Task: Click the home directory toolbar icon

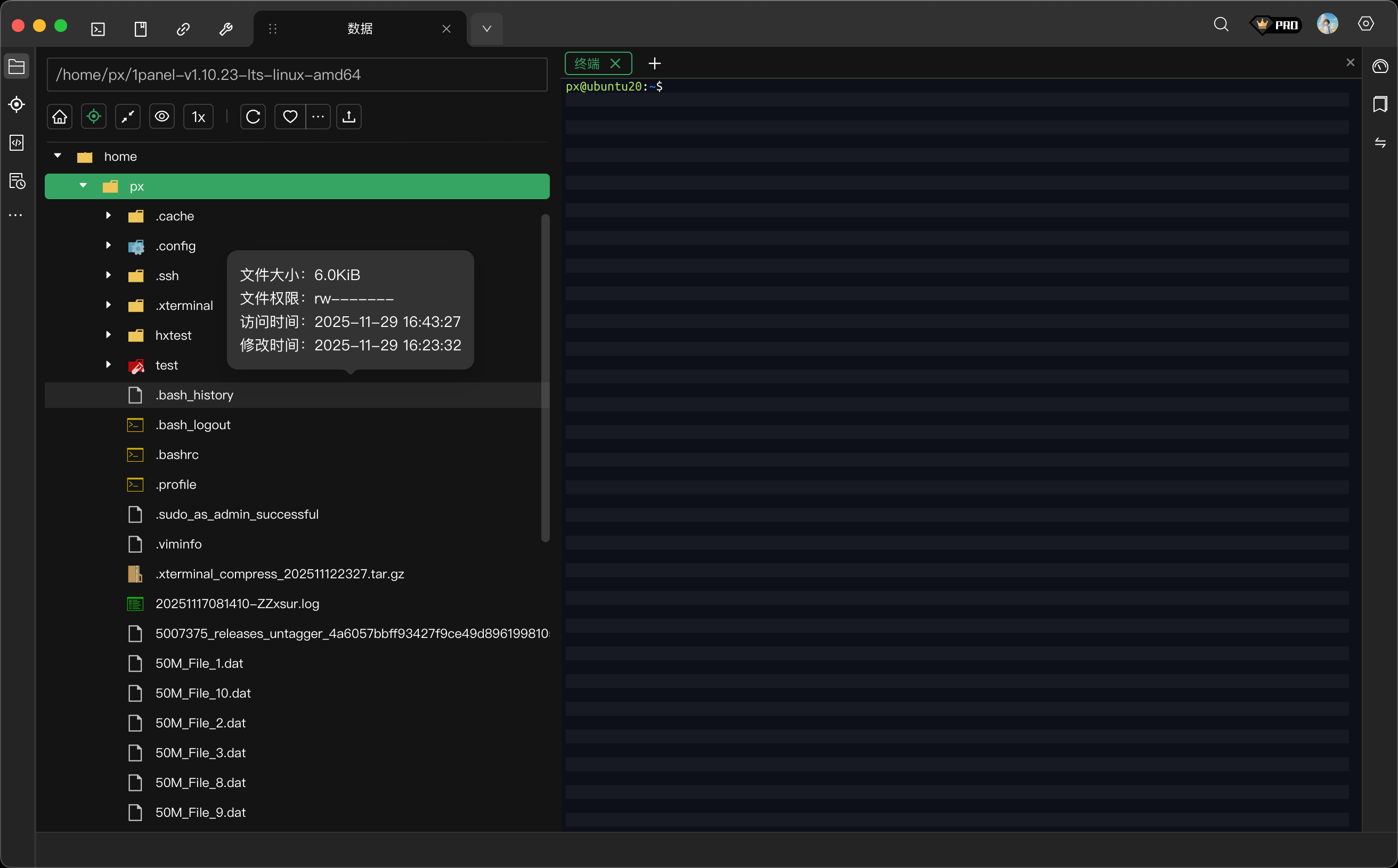Action: pyautogui.click(x=60, y=117)
